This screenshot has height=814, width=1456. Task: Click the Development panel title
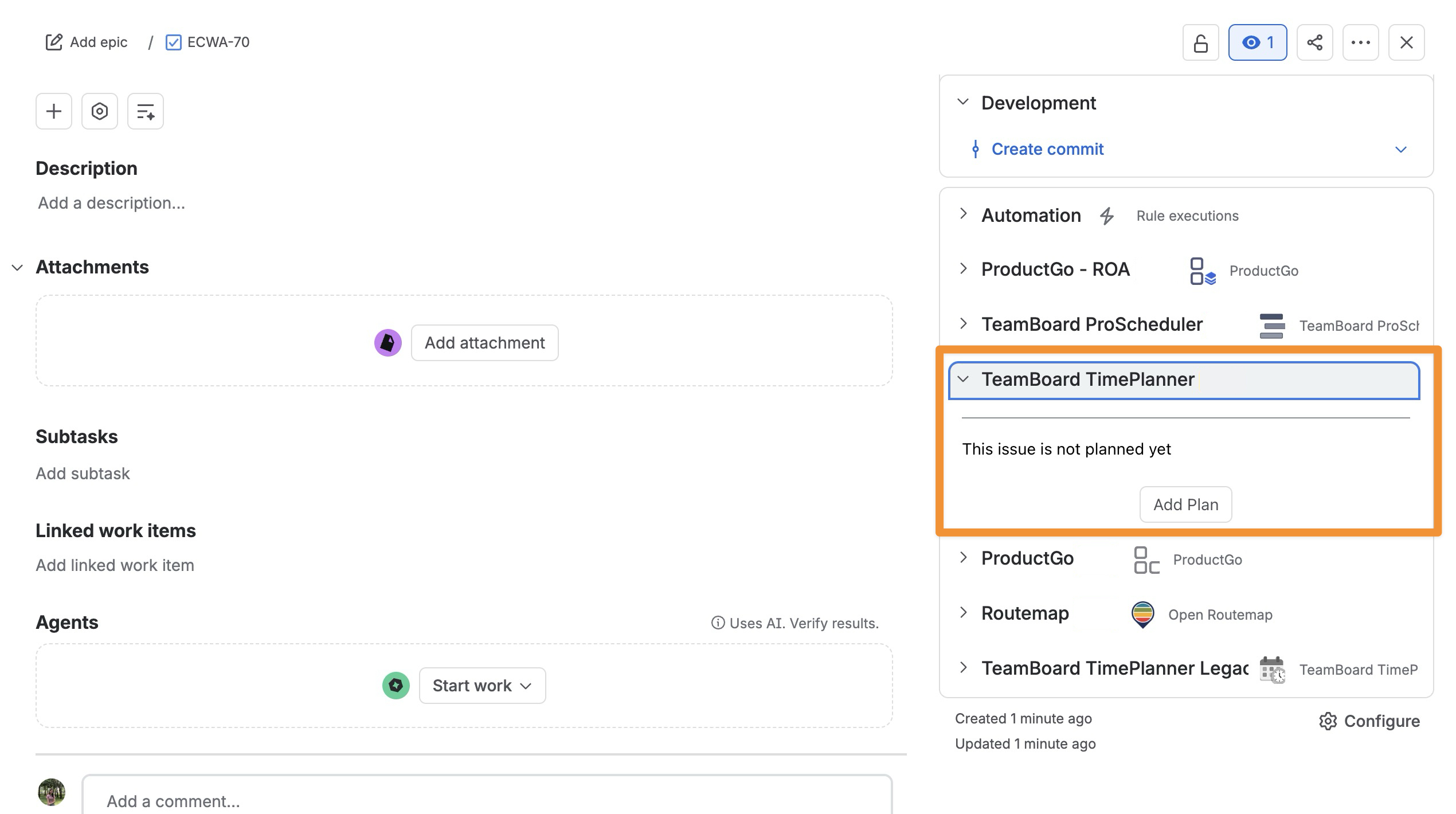(x=1039, y=103)
